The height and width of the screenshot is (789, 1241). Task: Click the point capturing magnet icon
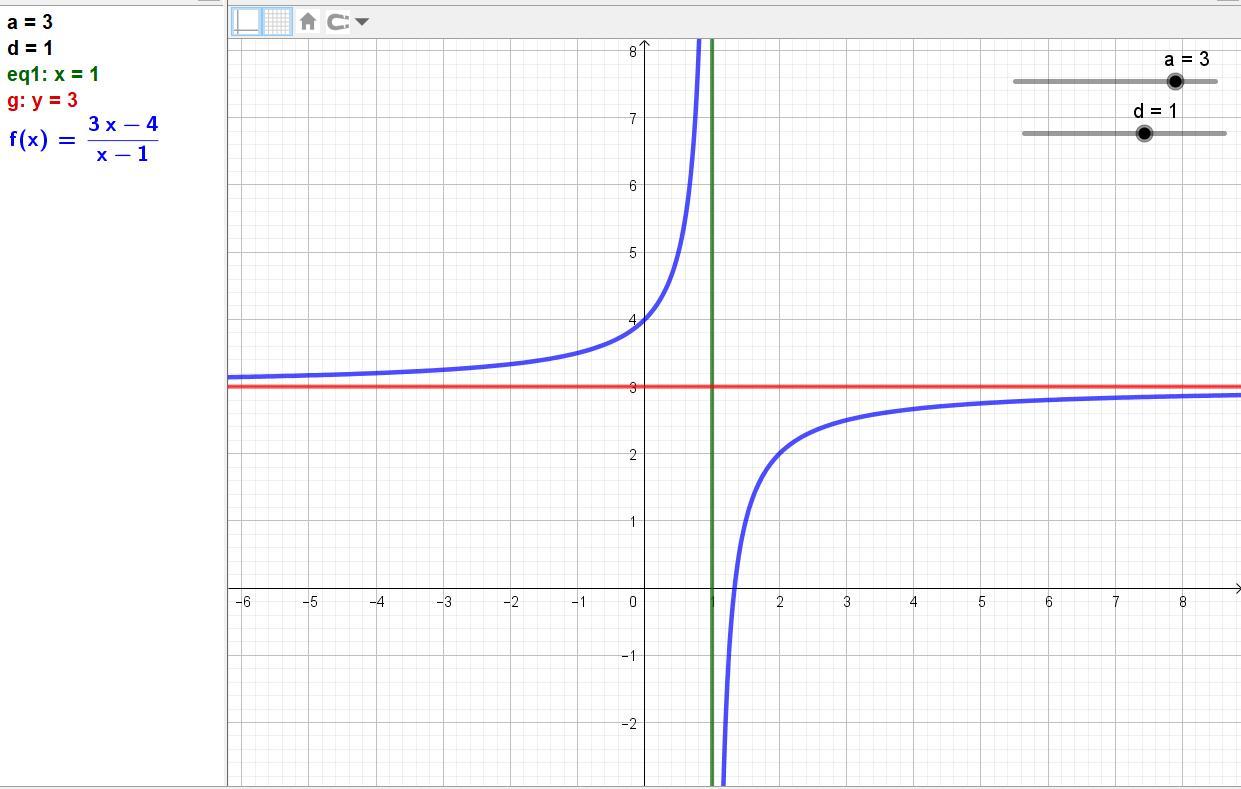pyautogui.click(x=338, y=21)
